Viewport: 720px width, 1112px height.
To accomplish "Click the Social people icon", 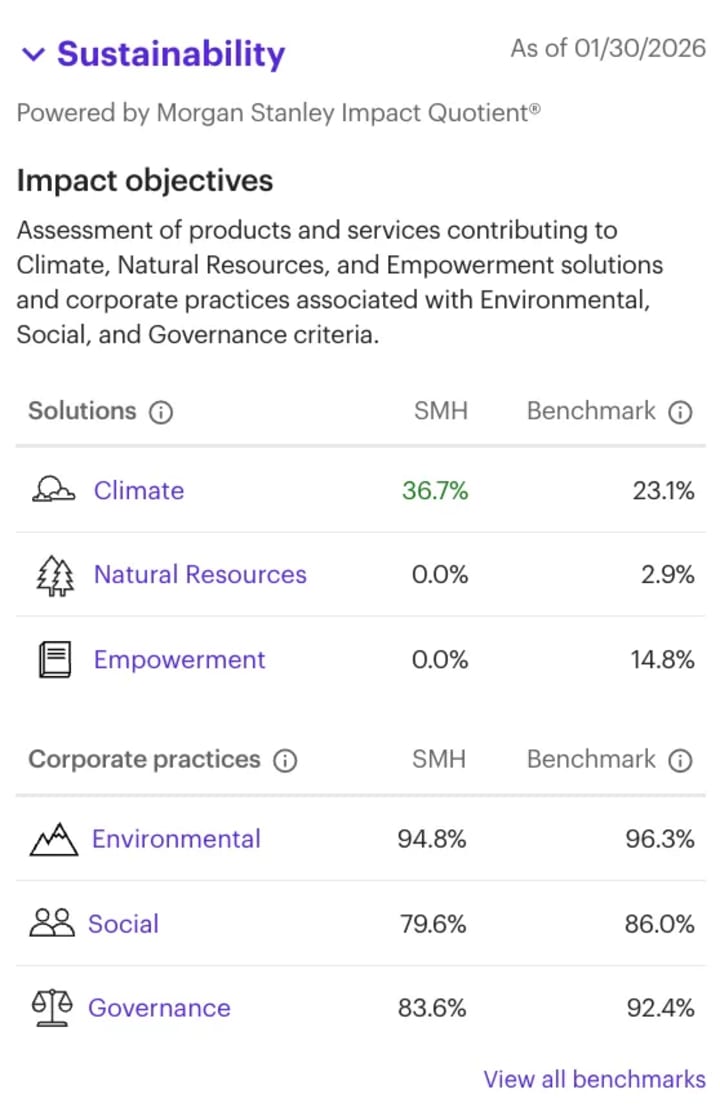I will (52, 924).
